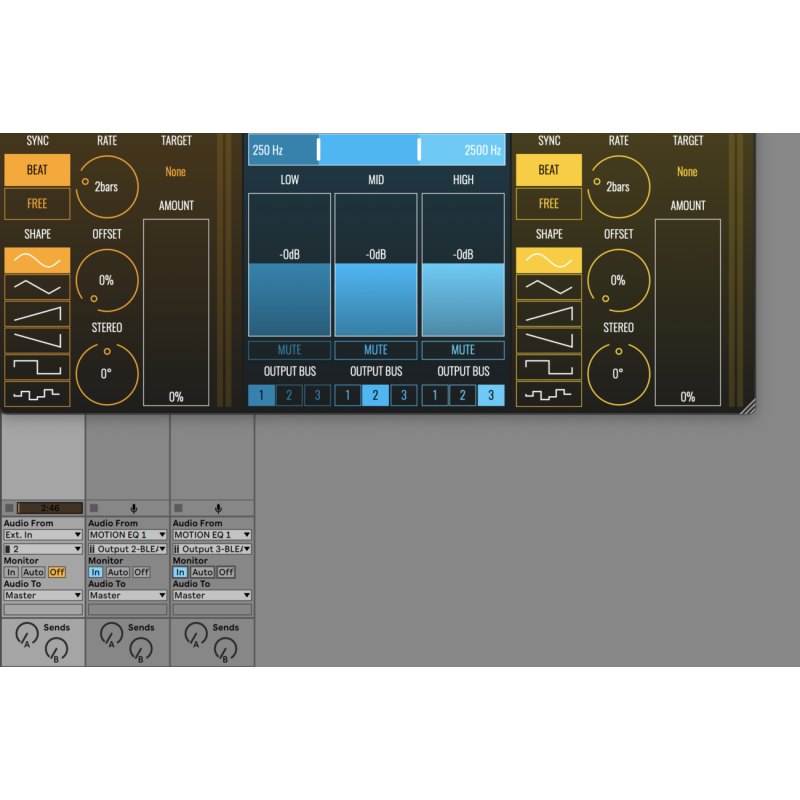The height and width of the screenshot is (800, 800).
Task: Click microphone arm icon on second track
Action: click(134, 508)
